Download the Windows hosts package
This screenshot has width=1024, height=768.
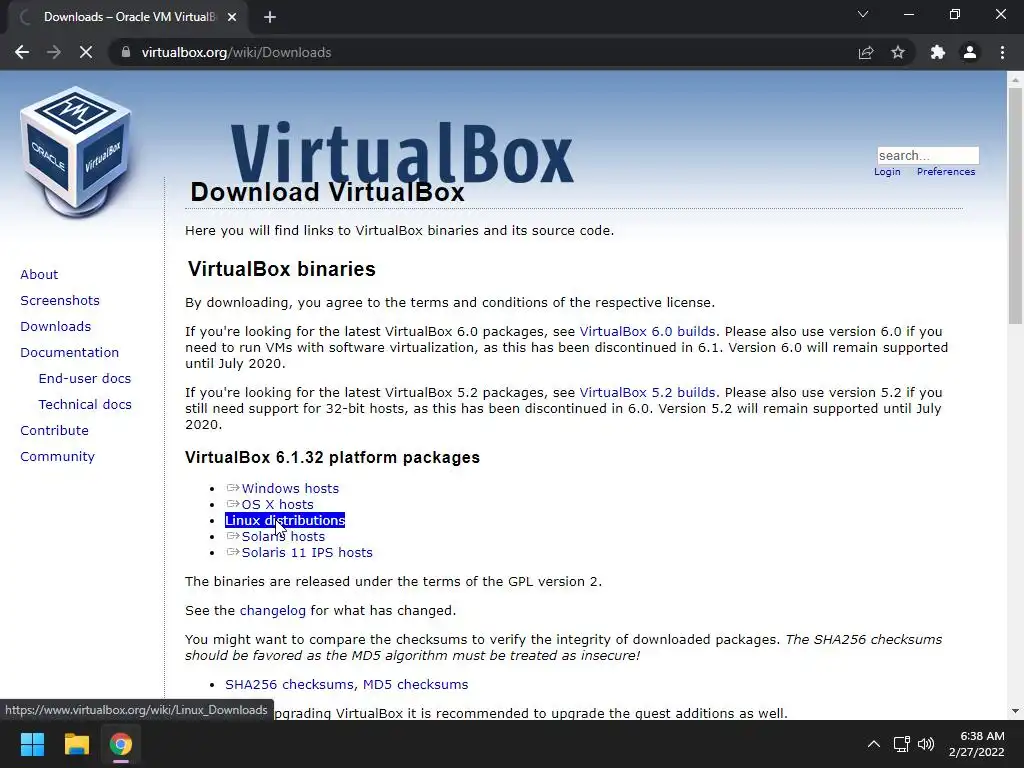(290, 488)
